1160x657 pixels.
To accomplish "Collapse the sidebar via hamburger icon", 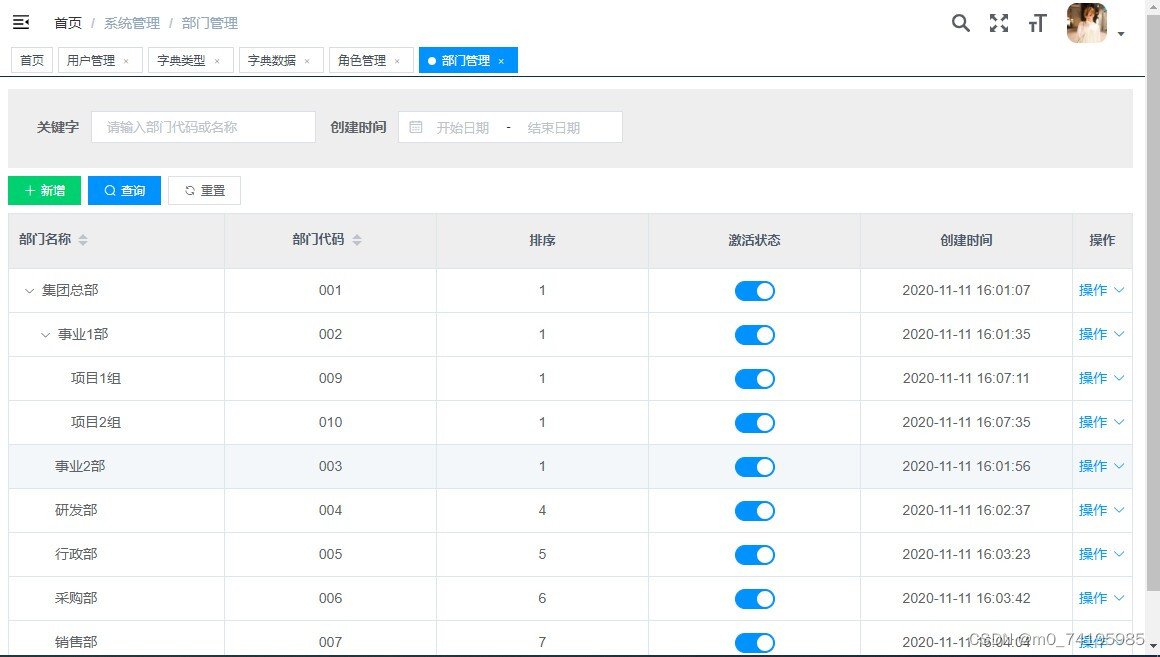I will tap(21, 23).
